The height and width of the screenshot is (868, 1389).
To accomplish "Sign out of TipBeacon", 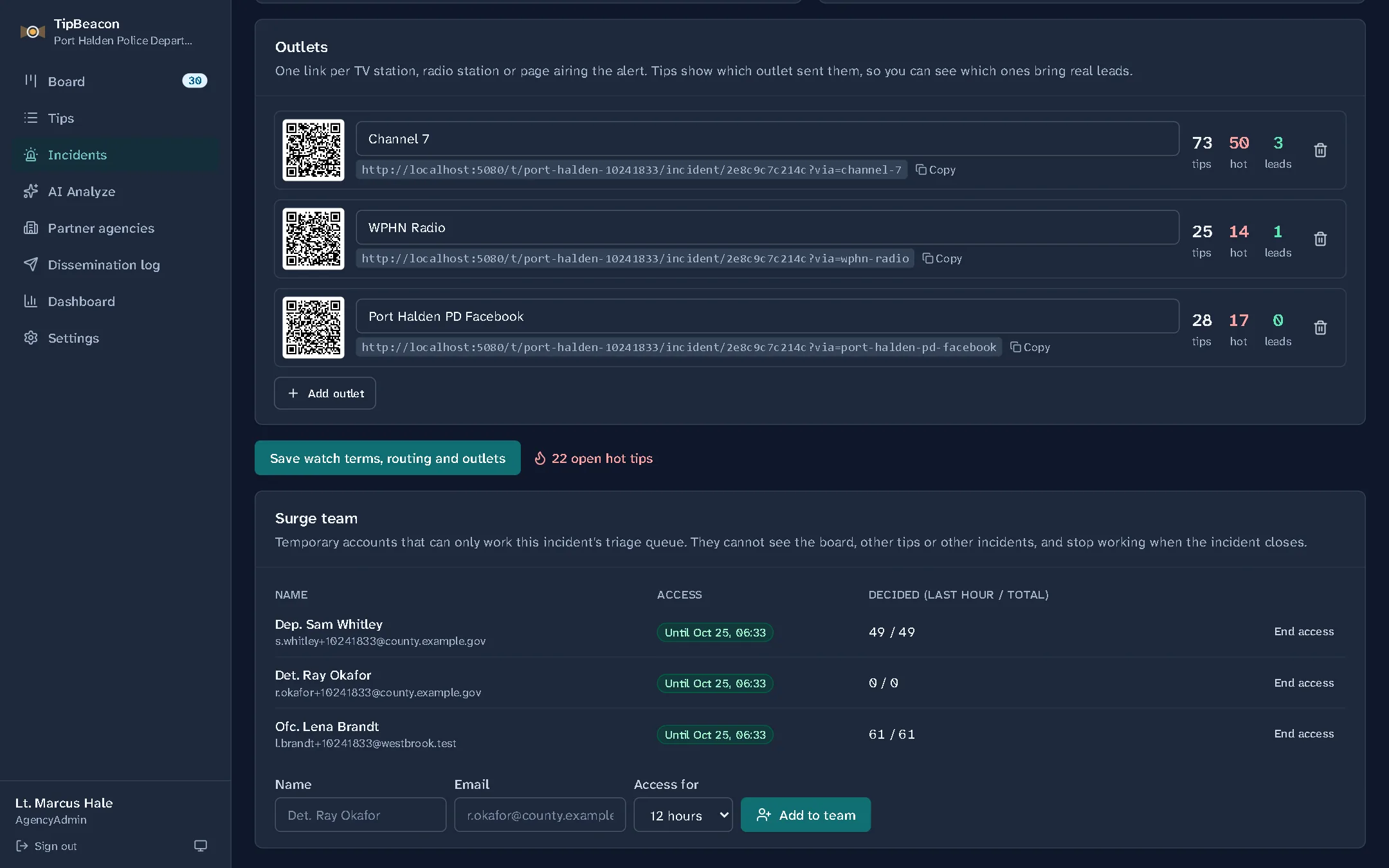I will pyautogui.click(x=46, y=846).
